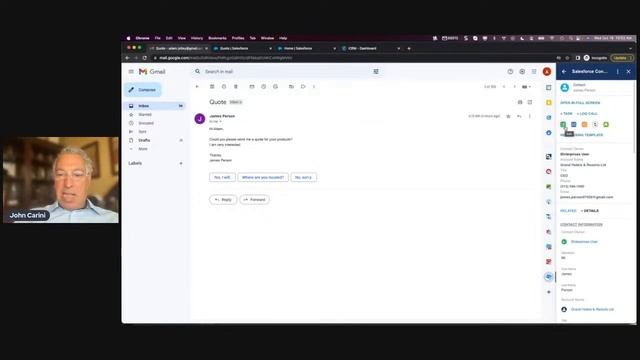Get add-ons plus icon in side panel

click(x=549, y=292)
